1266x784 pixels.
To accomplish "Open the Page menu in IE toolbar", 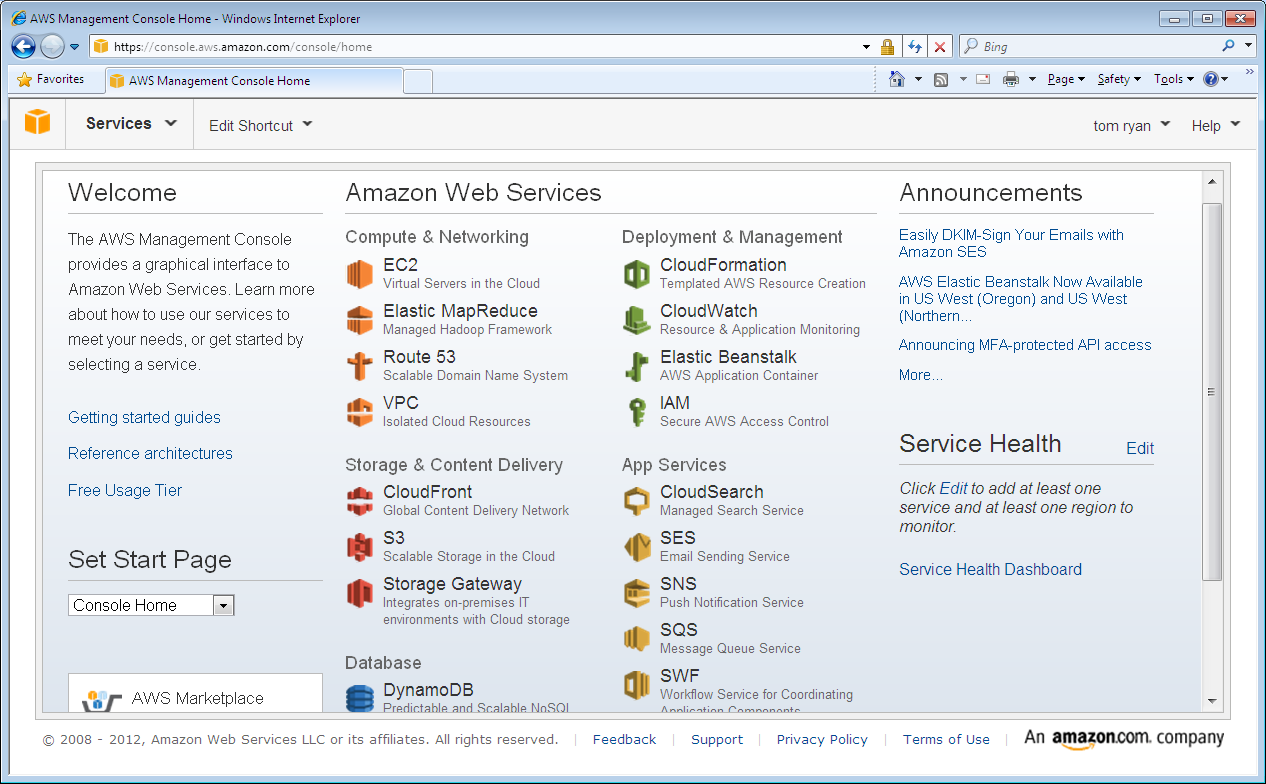I will (1066, 79).
